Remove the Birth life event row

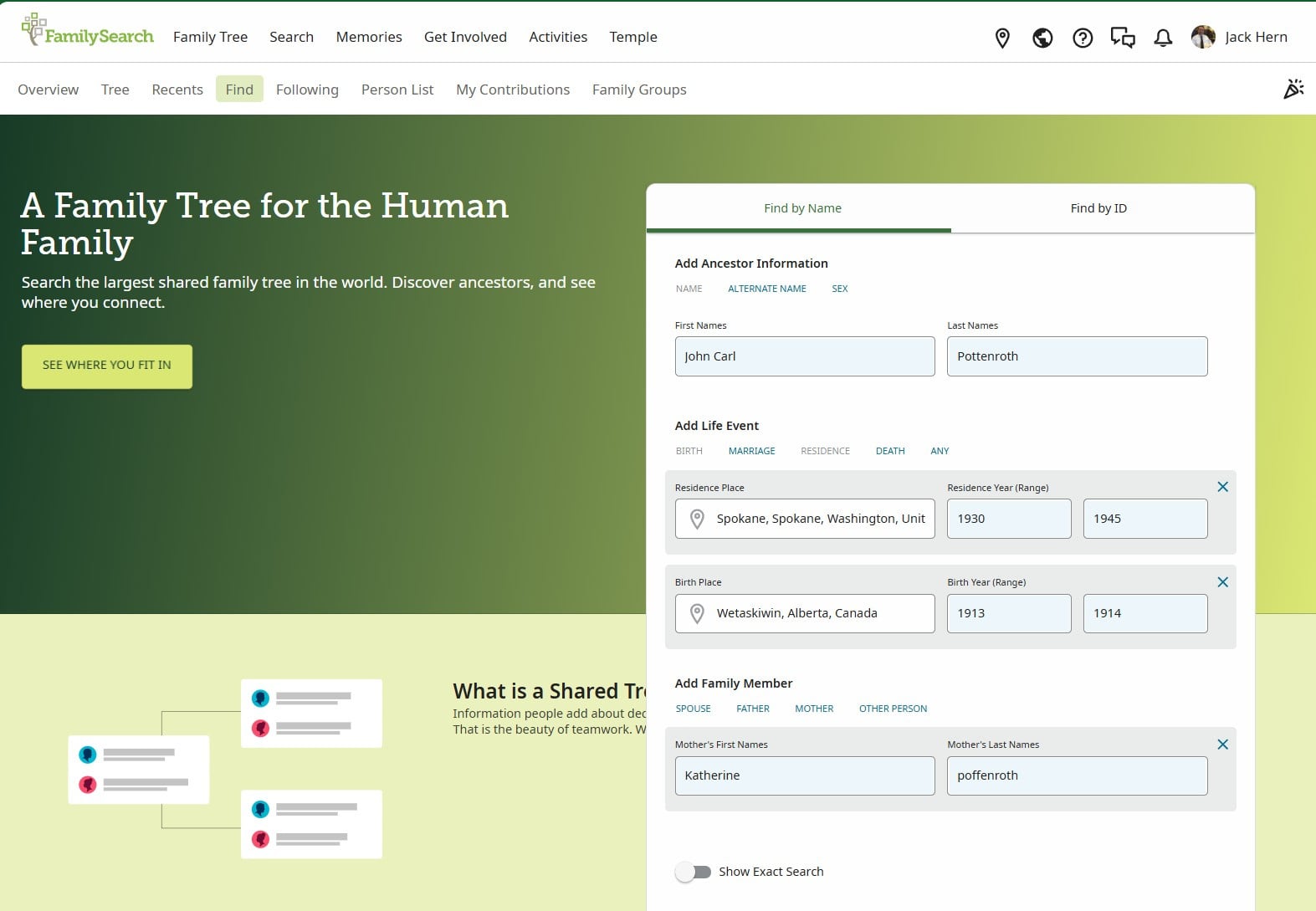[x=1222, y=582]
